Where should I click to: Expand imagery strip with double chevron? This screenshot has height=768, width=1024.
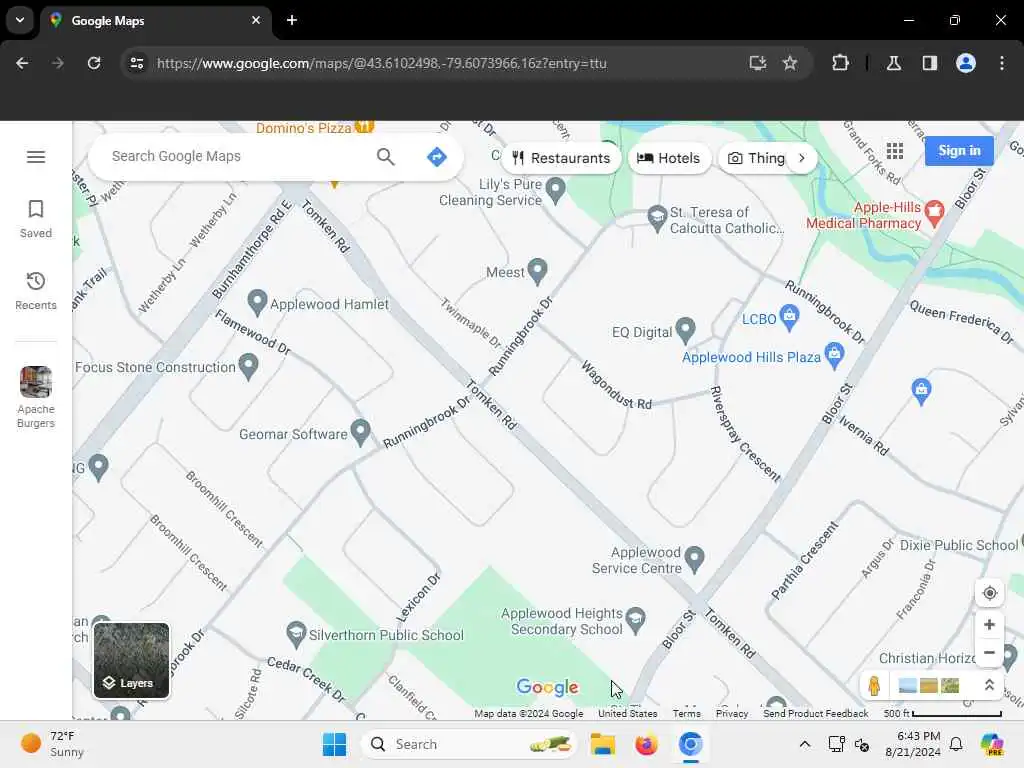click(x=989, y=685)
